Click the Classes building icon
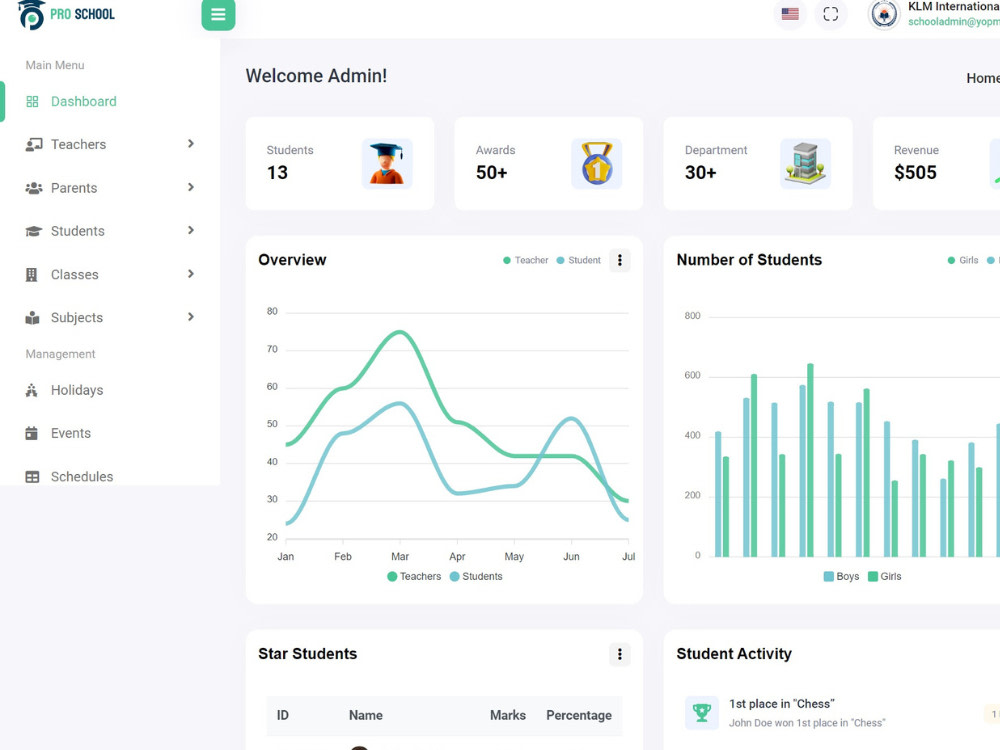1000x750 pixels. 31,275
